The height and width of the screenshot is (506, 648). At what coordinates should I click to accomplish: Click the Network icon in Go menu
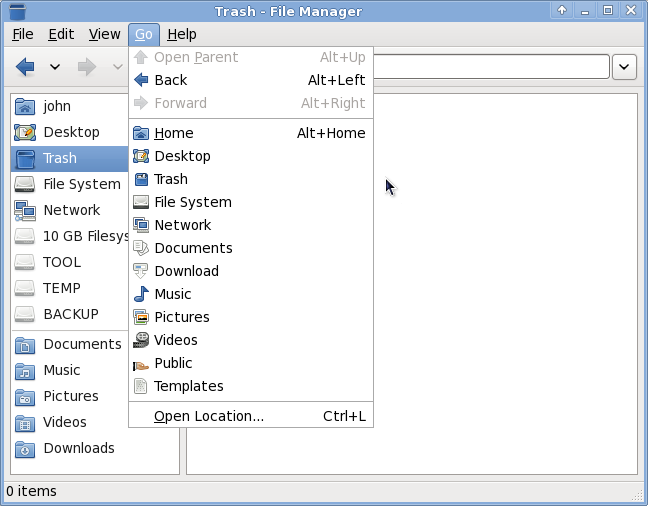click(141, 225)
